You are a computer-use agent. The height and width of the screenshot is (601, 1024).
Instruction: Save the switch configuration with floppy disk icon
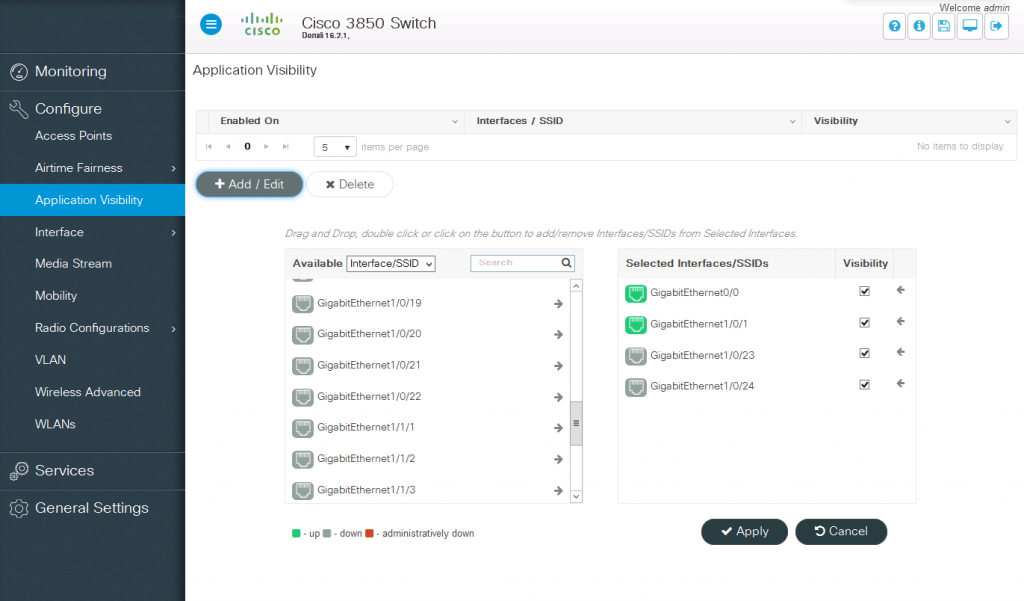point(944,25)
